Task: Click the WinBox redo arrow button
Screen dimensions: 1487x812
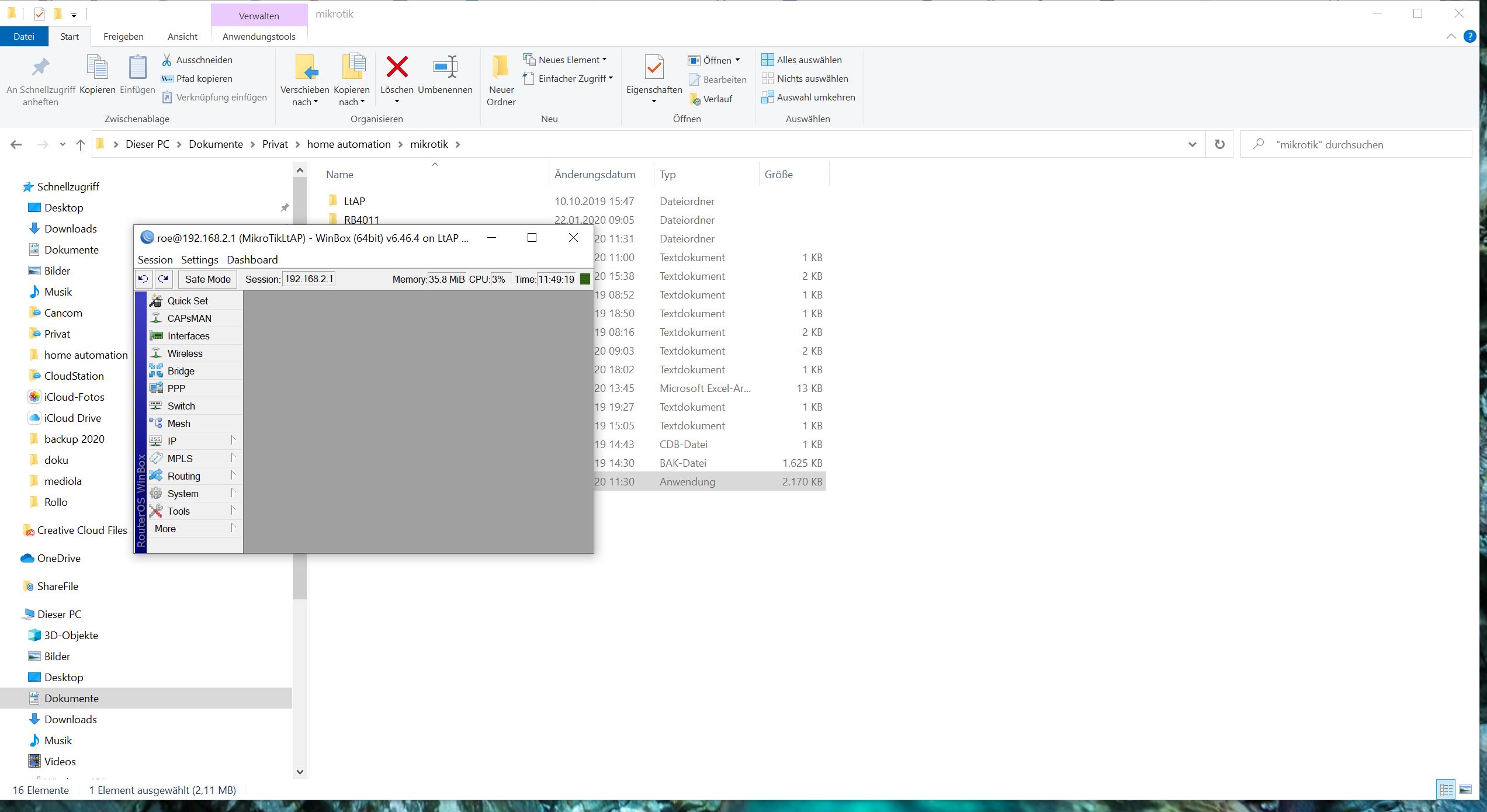Action: coord(164,279)
